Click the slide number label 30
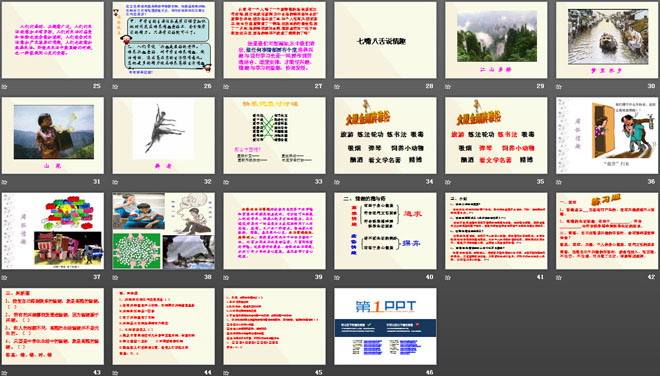 (x=651, y=86)
